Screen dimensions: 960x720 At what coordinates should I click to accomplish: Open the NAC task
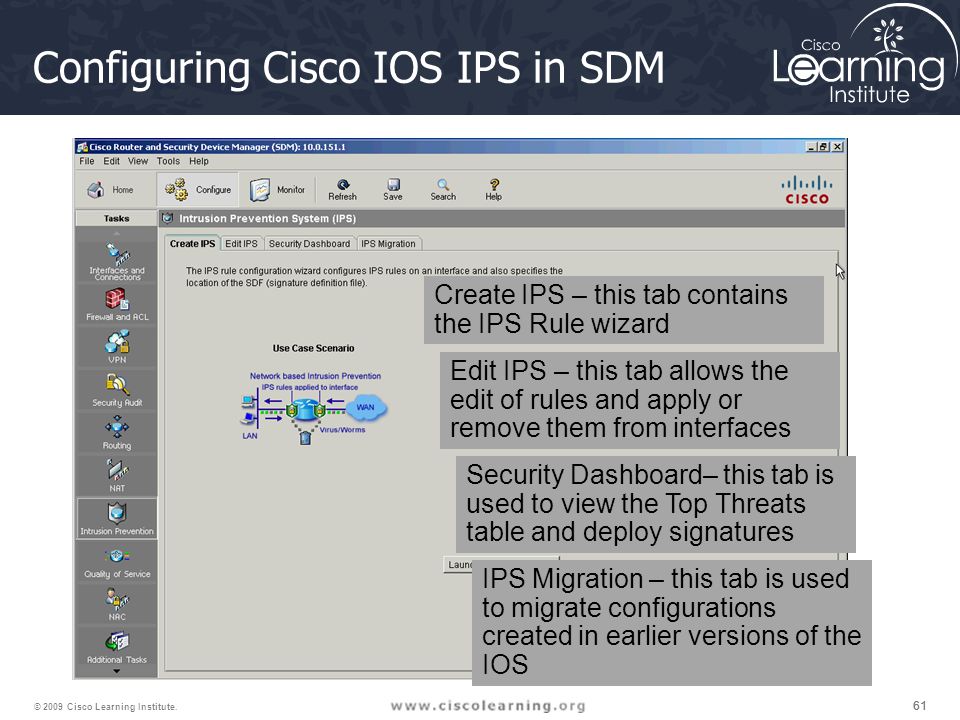click(x=117, y=604)
